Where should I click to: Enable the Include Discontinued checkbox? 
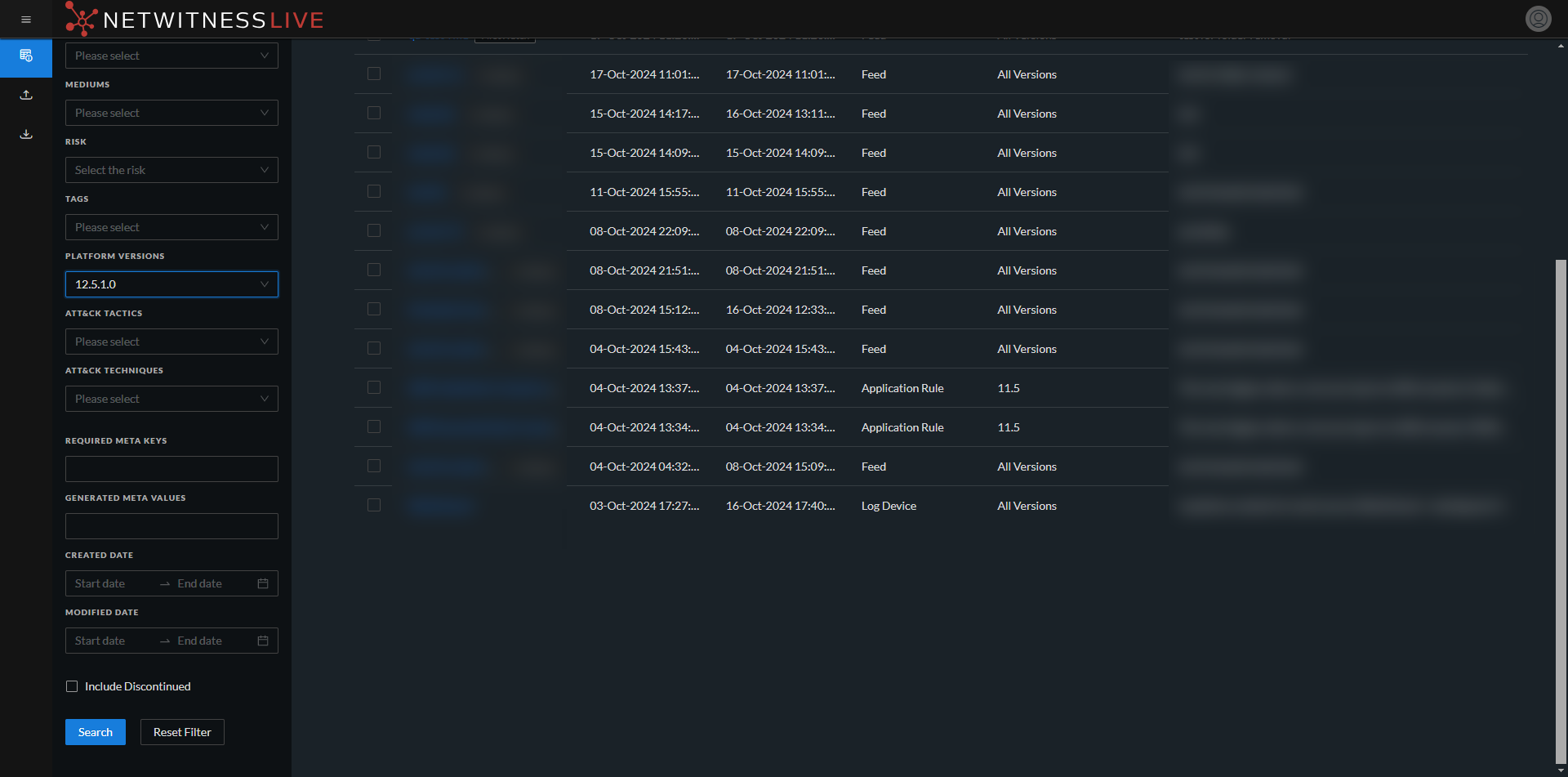72,686
